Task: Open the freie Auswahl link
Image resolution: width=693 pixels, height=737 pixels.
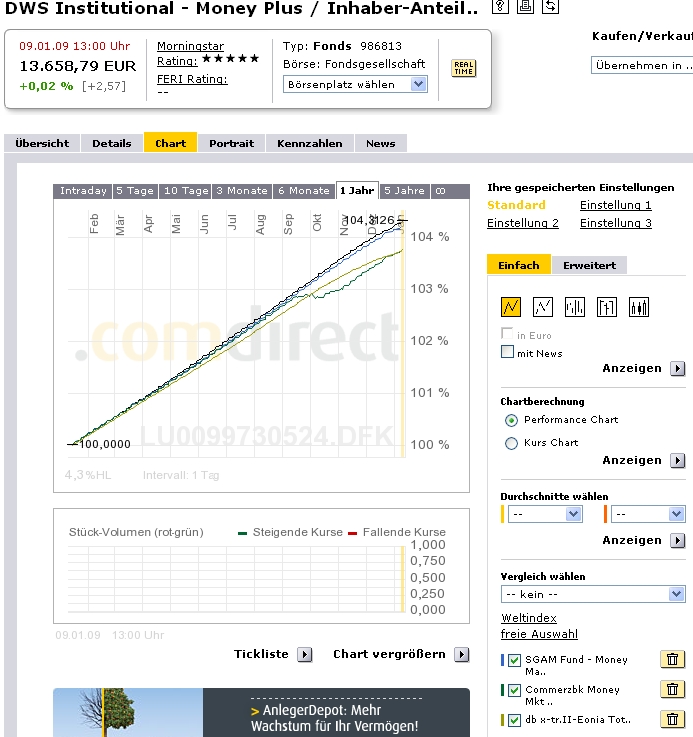Action: pos(539,634)
